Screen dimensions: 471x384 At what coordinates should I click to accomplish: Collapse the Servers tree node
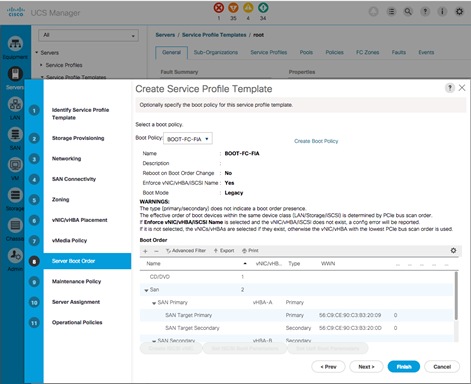click(x=37, y=53)
